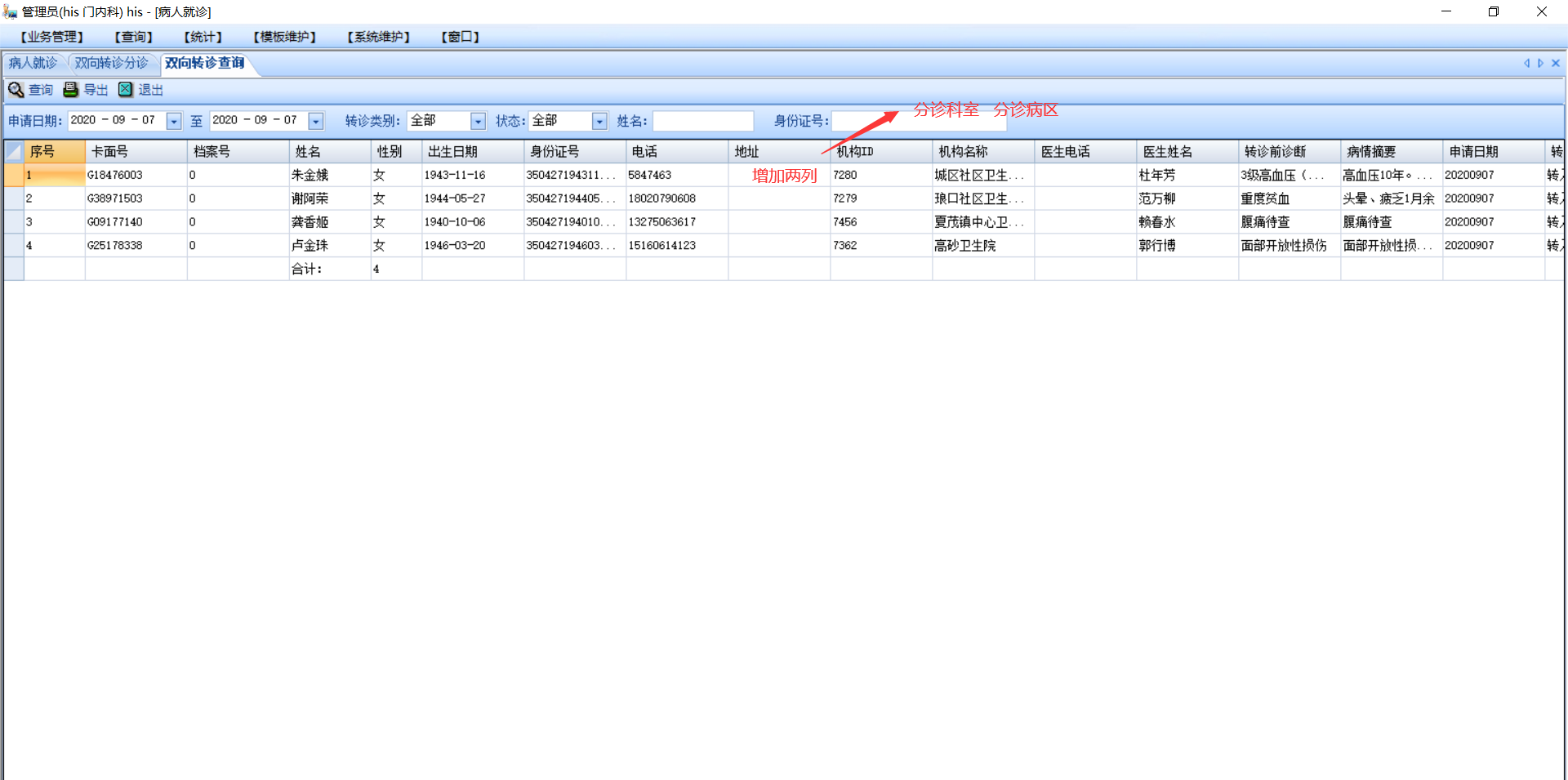The height and width of the screenshot is (780, 1568).
Task: Focus the 身份证号 input field
Action: click(x=919, y=121)
